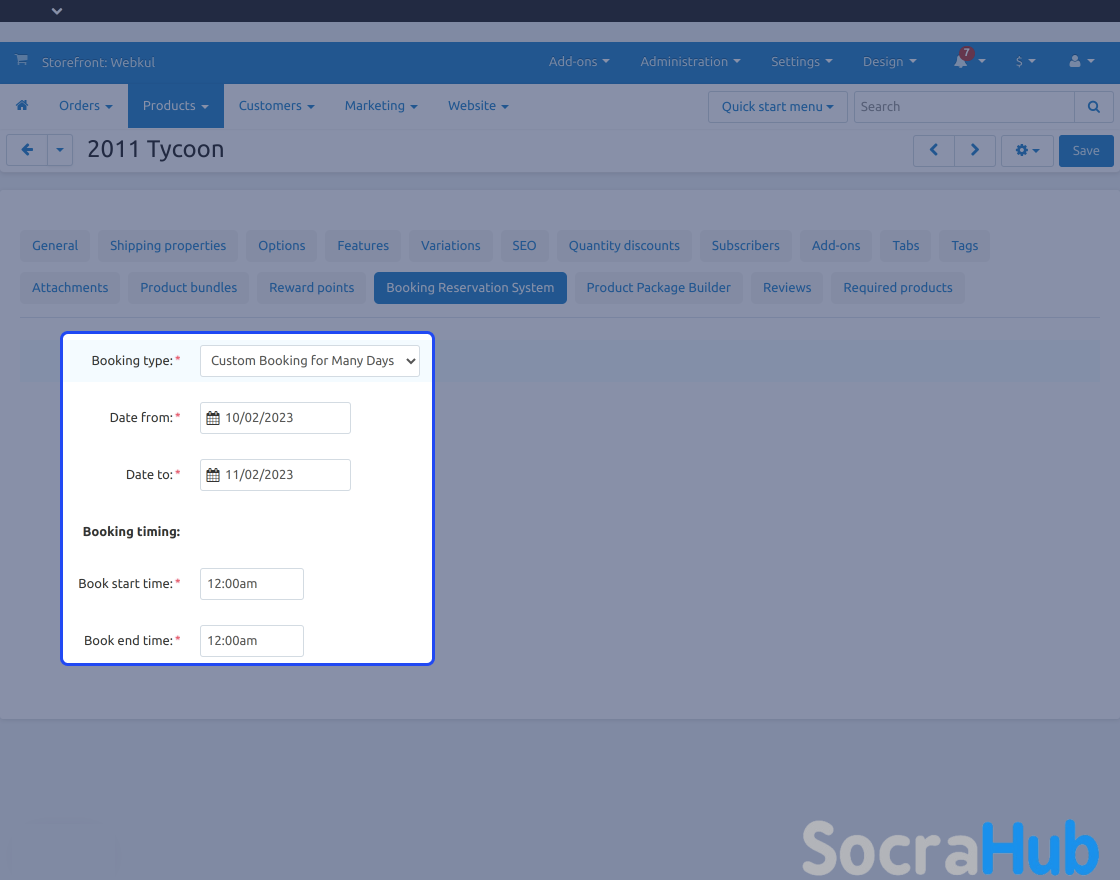This screenshot has width=1120, height=880.
Task: Go to previous product with left chevron
Action: click(x=934, y=150)
